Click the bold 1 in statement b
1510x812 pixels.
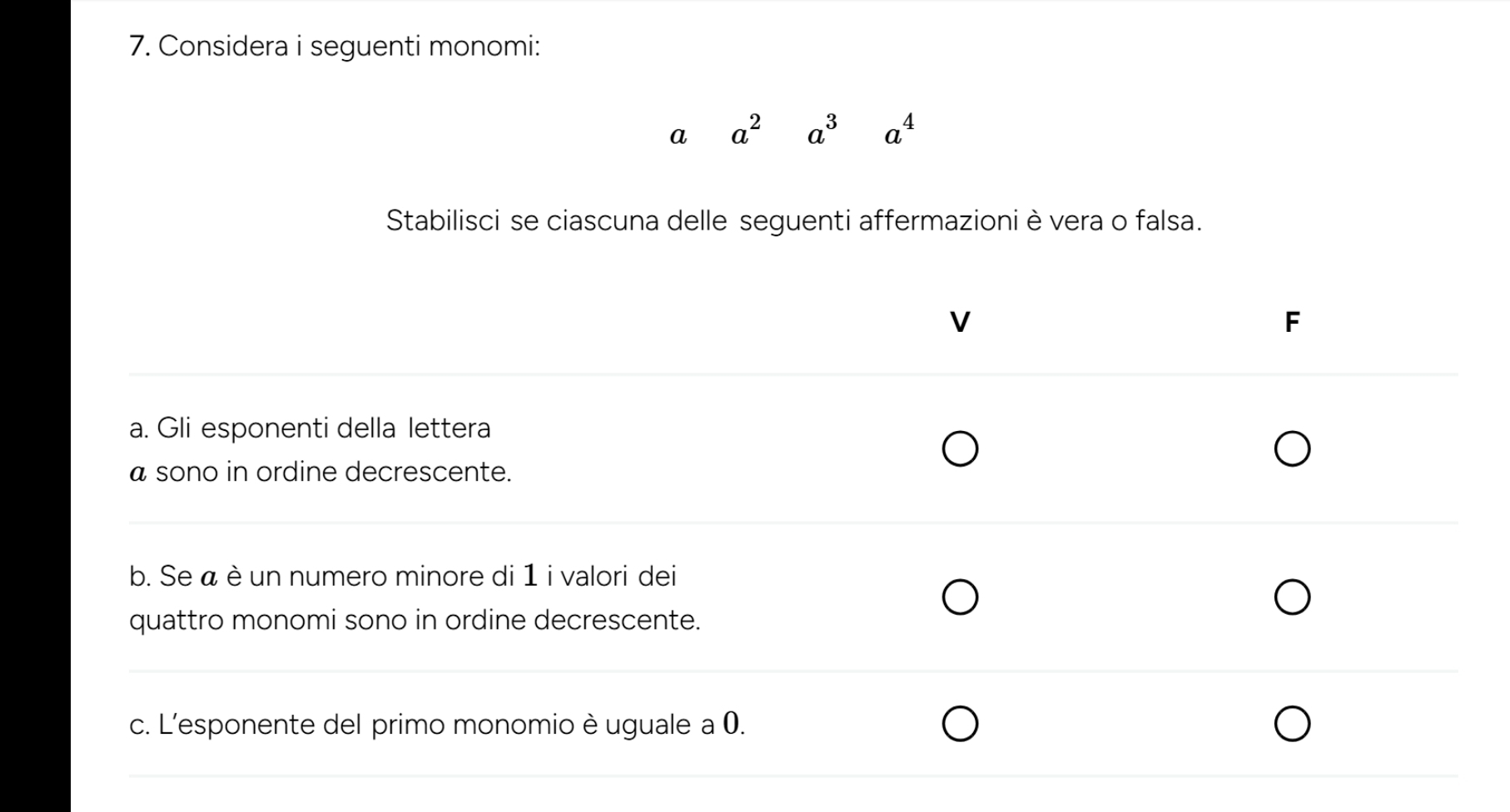coord(529,576)
